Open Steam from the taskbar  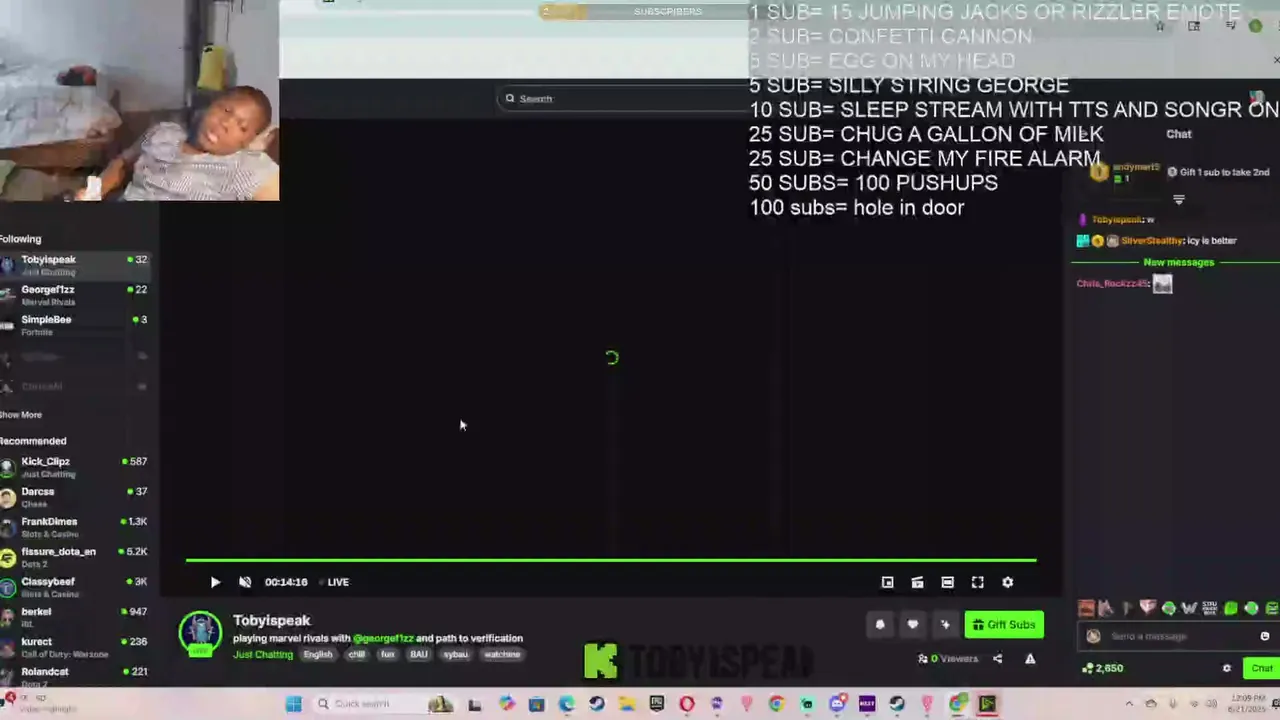[597, 704]
